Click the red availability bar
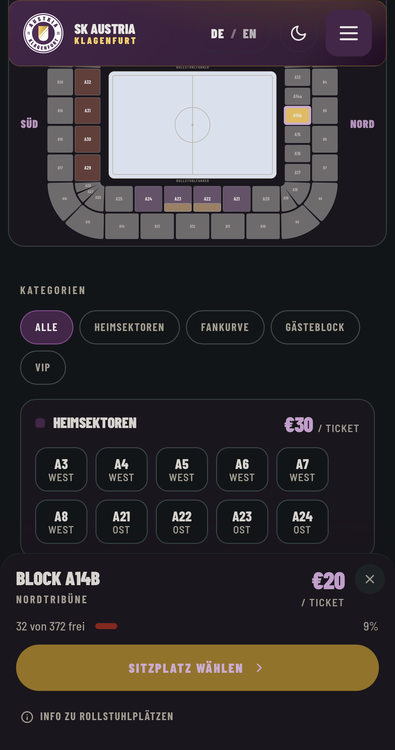The width and height of the screenshot is (395, 750). tap(106, 626)
